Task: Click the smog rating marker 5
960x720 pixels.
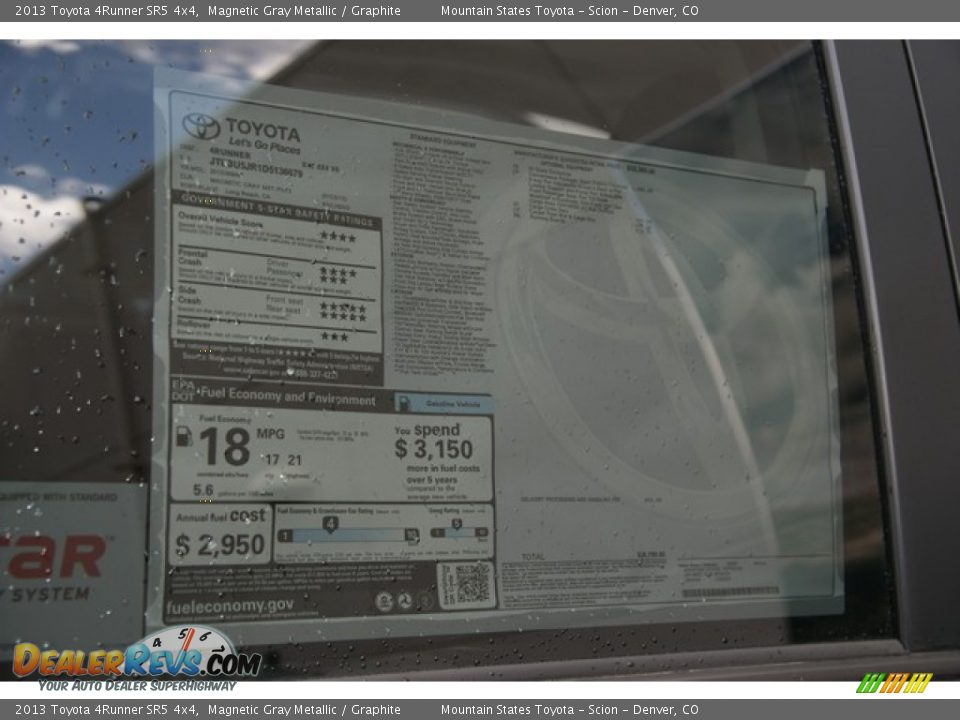Action: pos(456,524)
